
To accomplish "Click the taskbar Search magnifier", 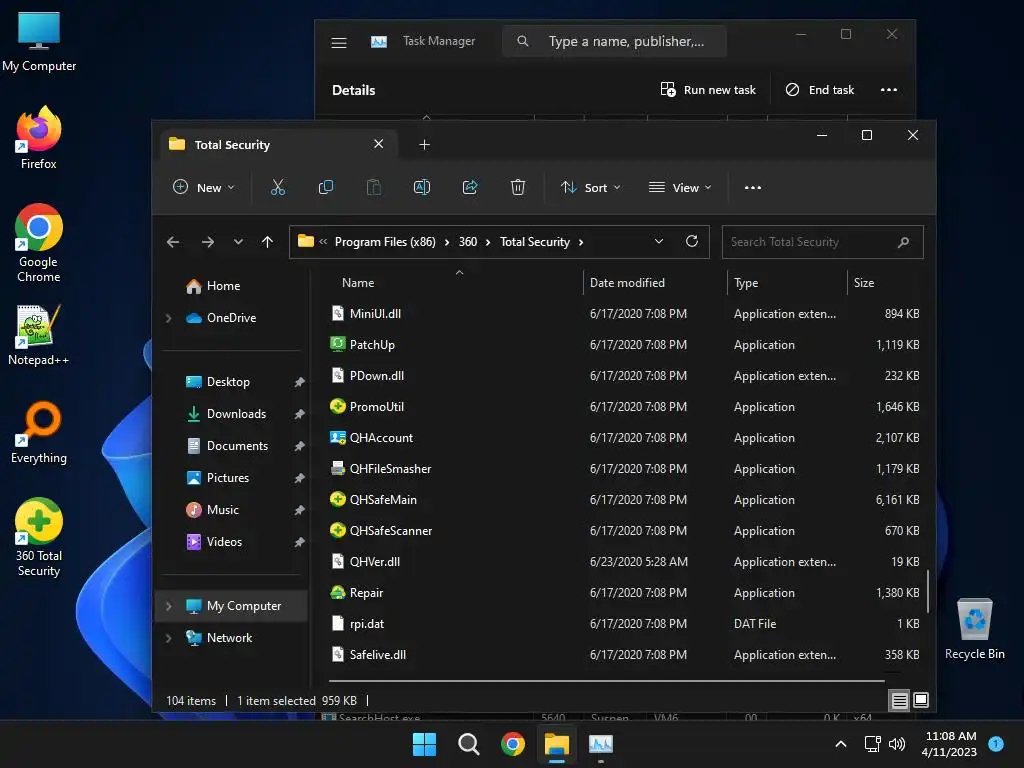I will coord(469,744).
